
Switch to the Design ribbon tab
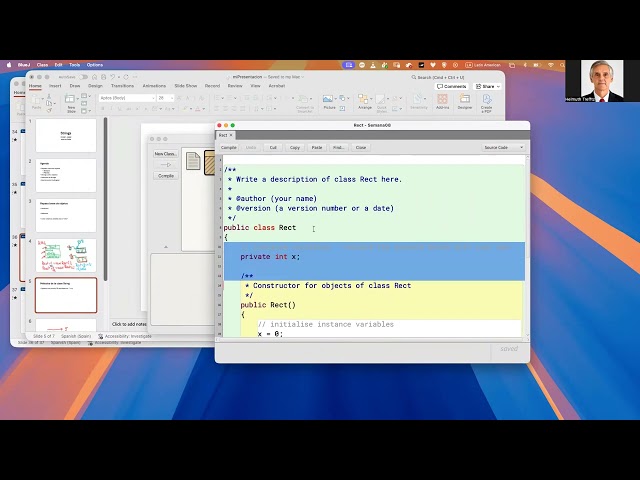click(x=95, y=86)
